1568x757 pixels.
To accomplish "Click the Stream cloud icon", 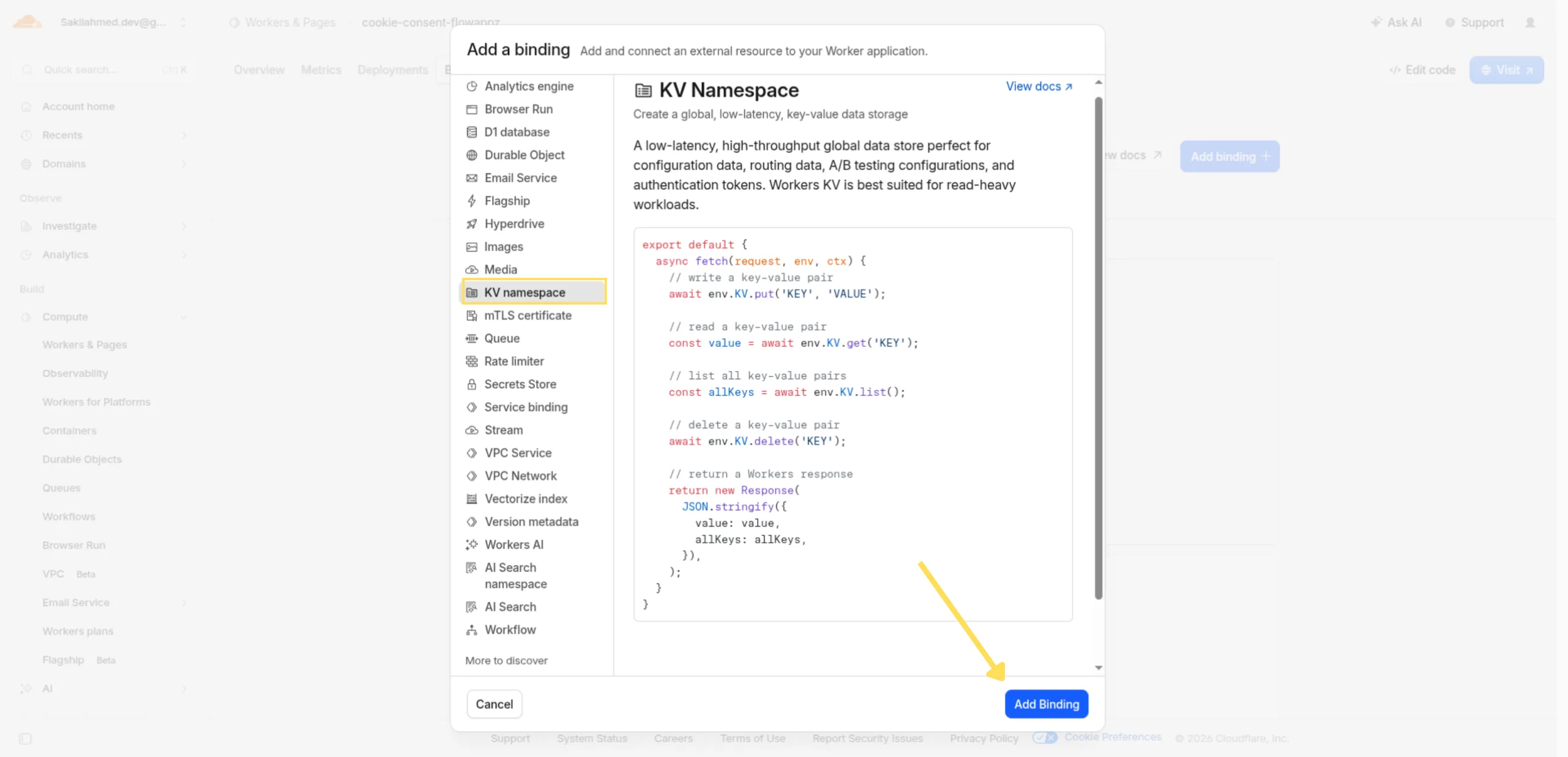I will 471,430.
